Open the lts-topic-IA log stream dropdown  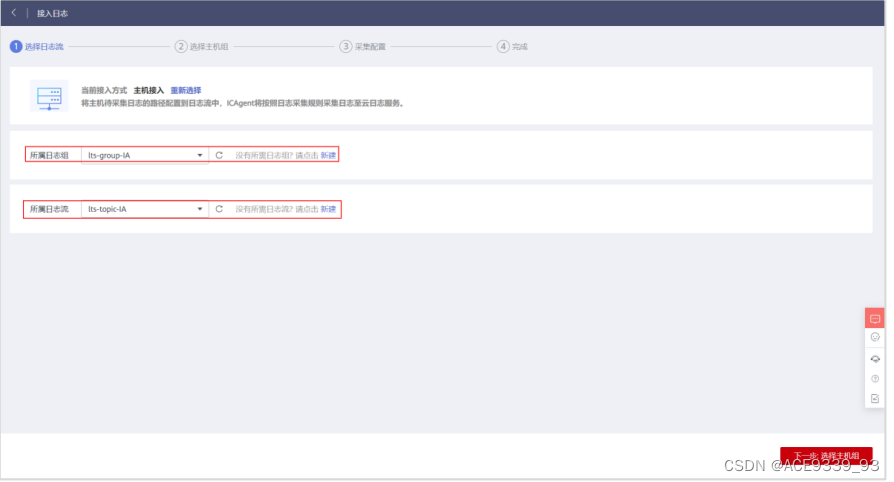pos(145,209)
